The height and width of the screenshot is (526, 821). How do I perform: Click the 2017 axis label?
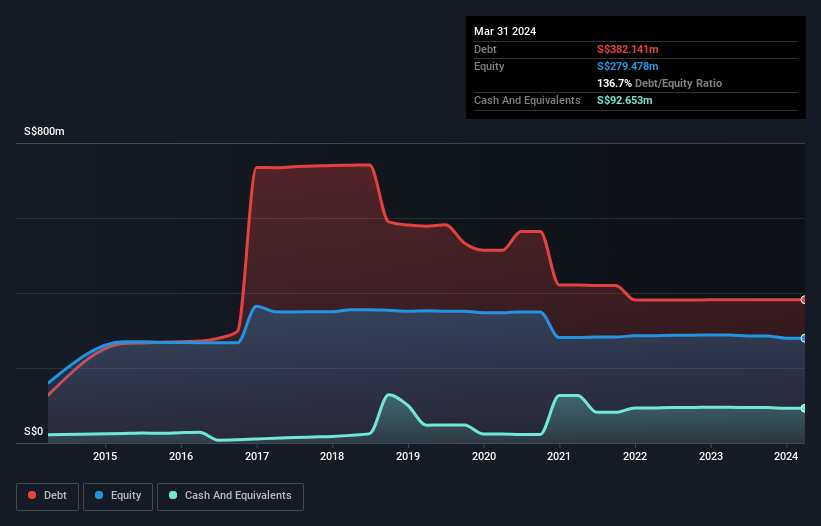pyautogui.click(x=257, y=456)
